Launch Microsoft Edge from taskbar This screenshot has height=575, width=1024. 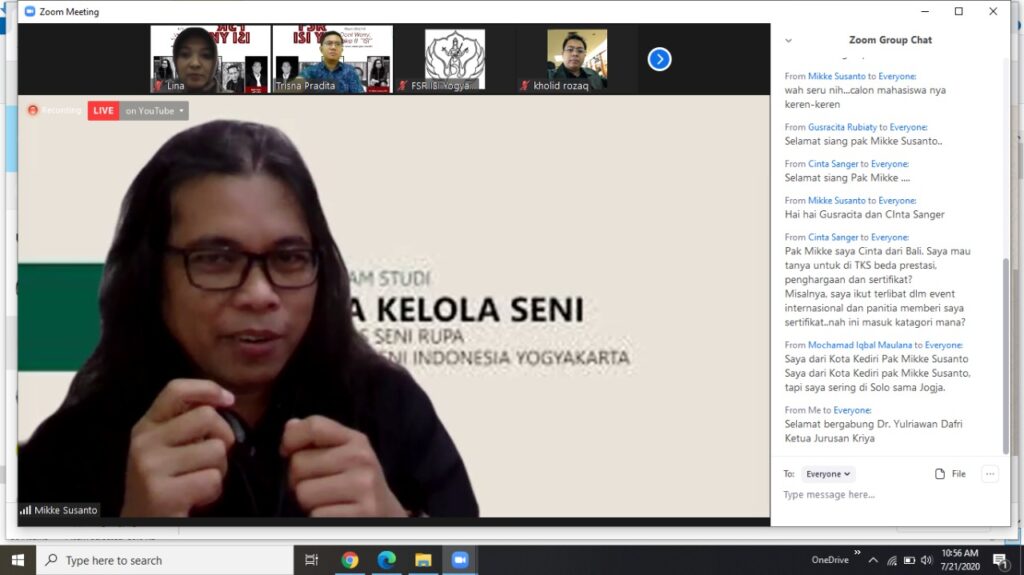coord(387,560)
